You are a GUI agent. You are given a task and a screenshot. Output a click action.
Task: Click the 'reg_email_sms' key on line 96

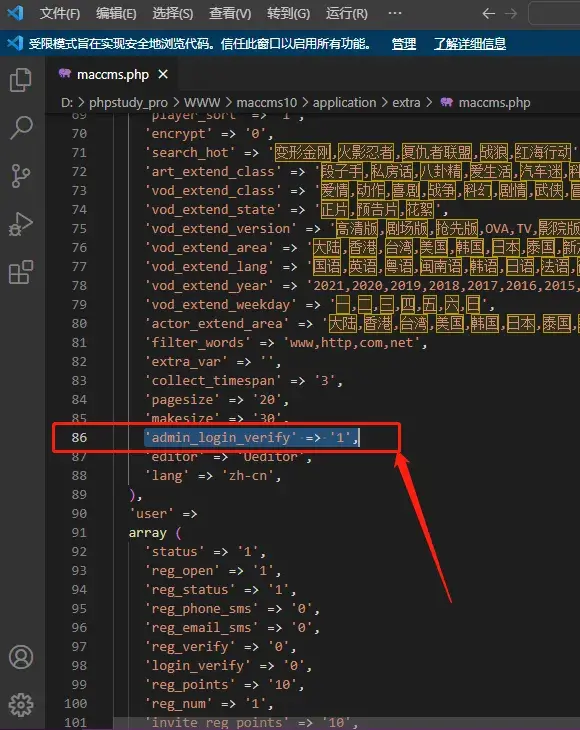point(201,628)
